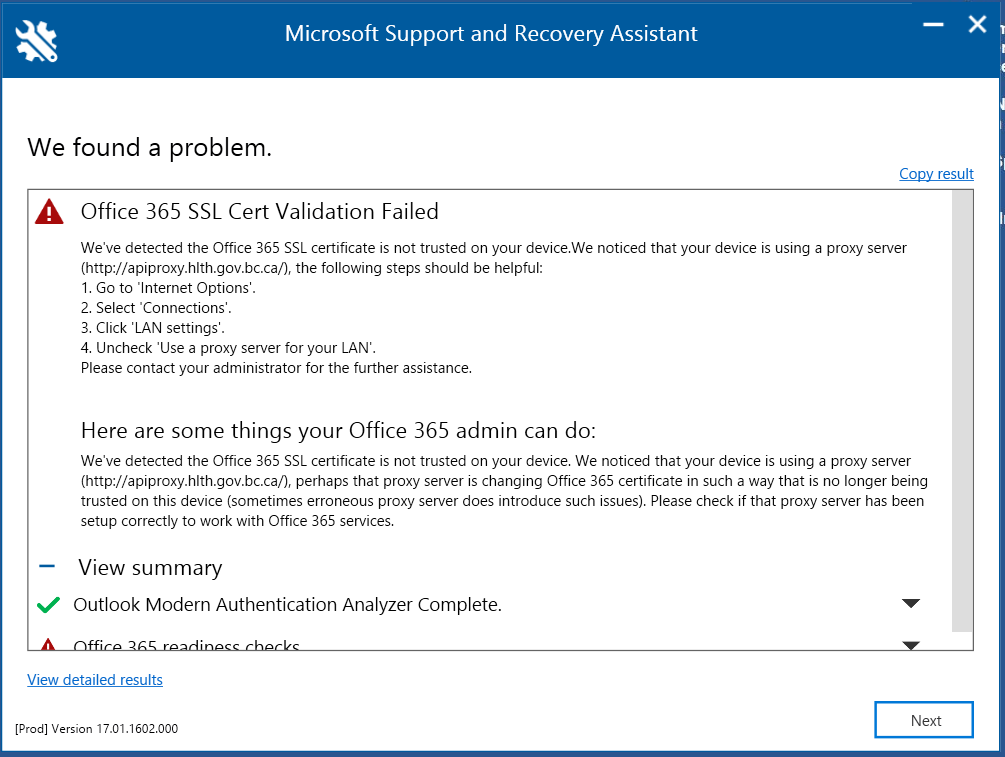Open View detailed results

94,680
